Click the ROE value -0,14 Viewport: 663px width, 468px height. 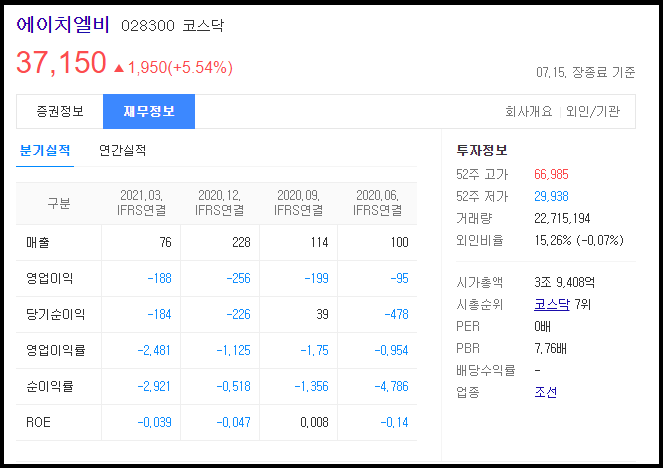395,422
